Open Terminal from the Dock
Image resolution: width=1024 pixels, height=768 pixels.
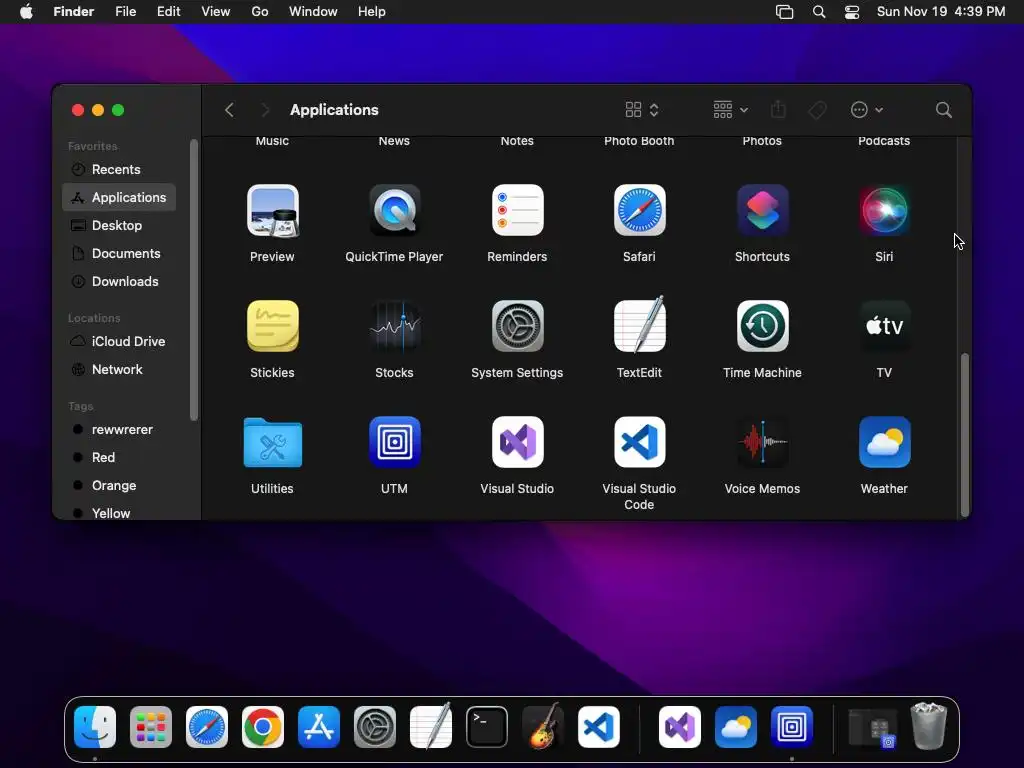487,727
